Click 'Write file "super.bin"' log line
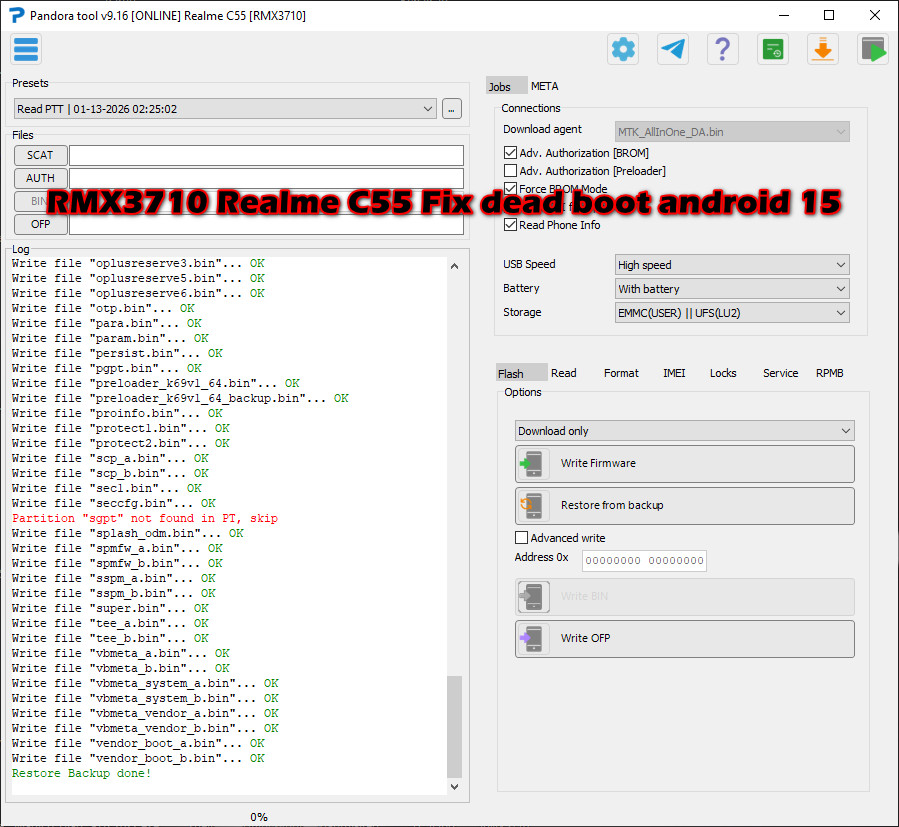Image resolution: width=899 pixels, height=827 pixels. click(x=110, y=608)
